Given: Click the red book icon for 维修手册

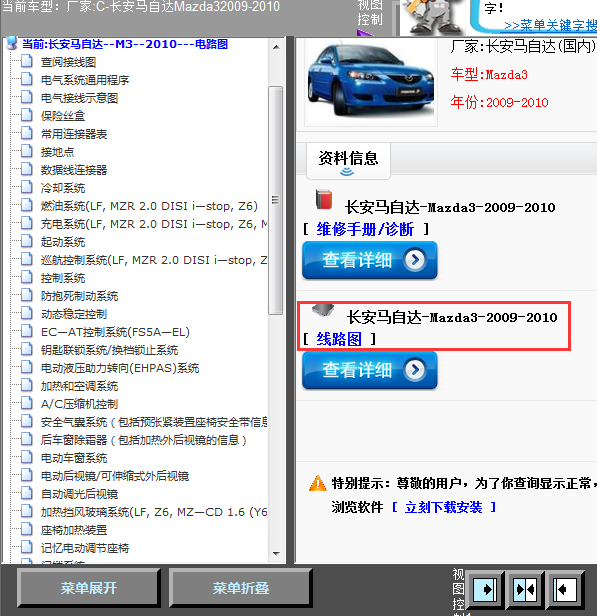Looking at the screenshot, I should pos(324,200).
